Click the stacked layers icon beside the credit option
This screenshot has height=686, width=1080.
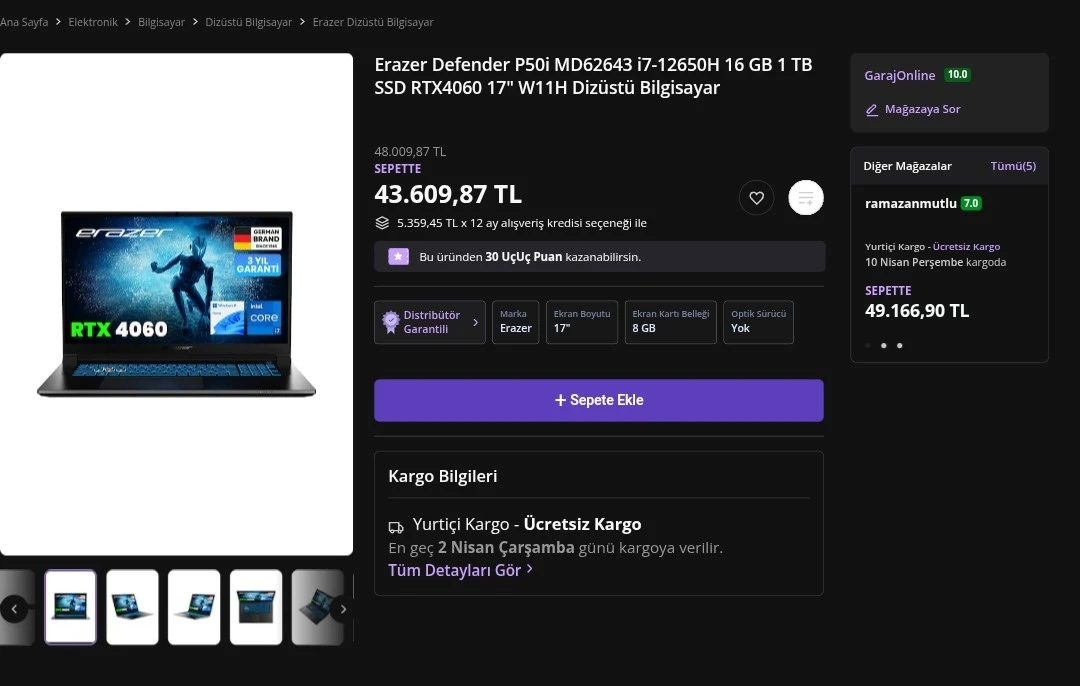382,223
